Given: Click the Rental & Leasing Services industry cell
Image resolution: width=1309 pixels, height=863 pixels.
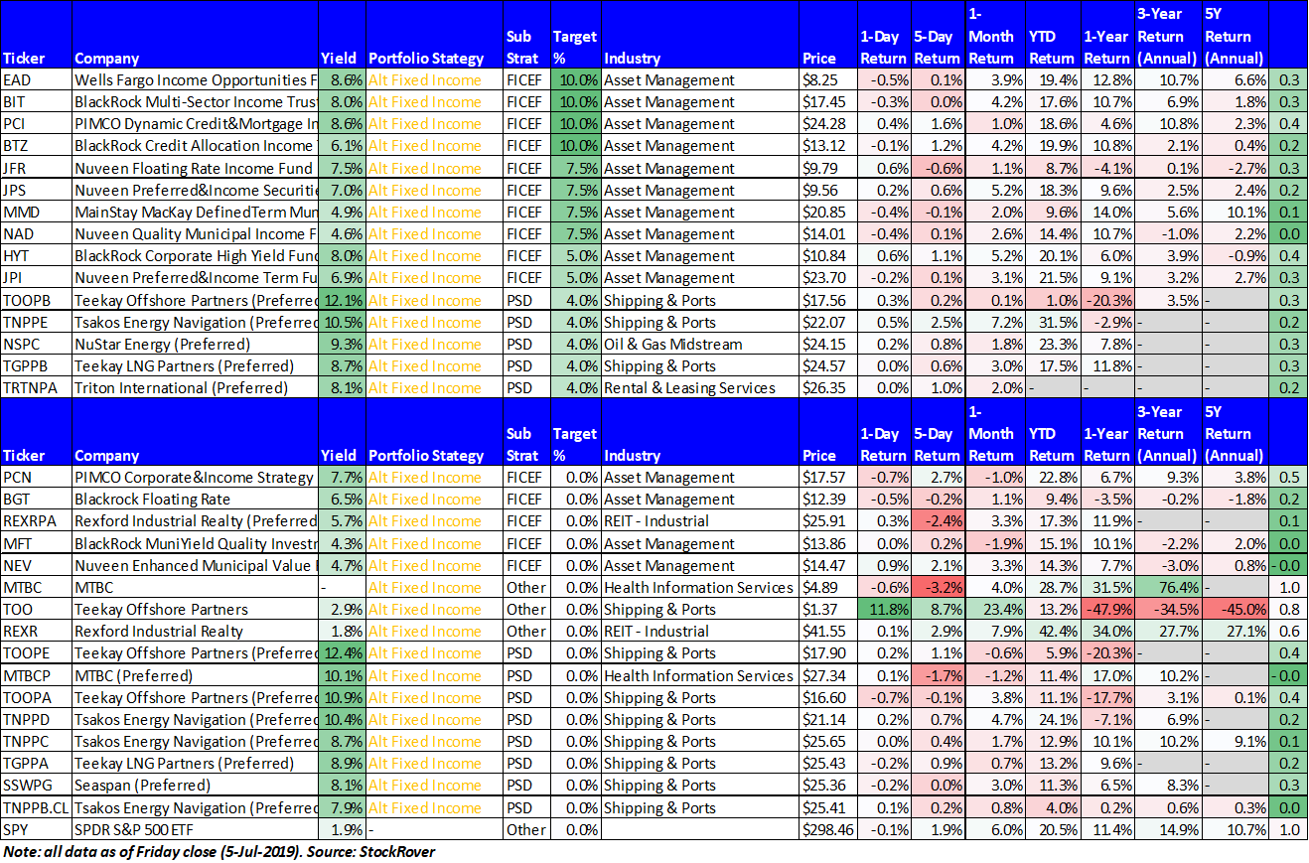Looking at the screenshot, I should coord(699,388).
